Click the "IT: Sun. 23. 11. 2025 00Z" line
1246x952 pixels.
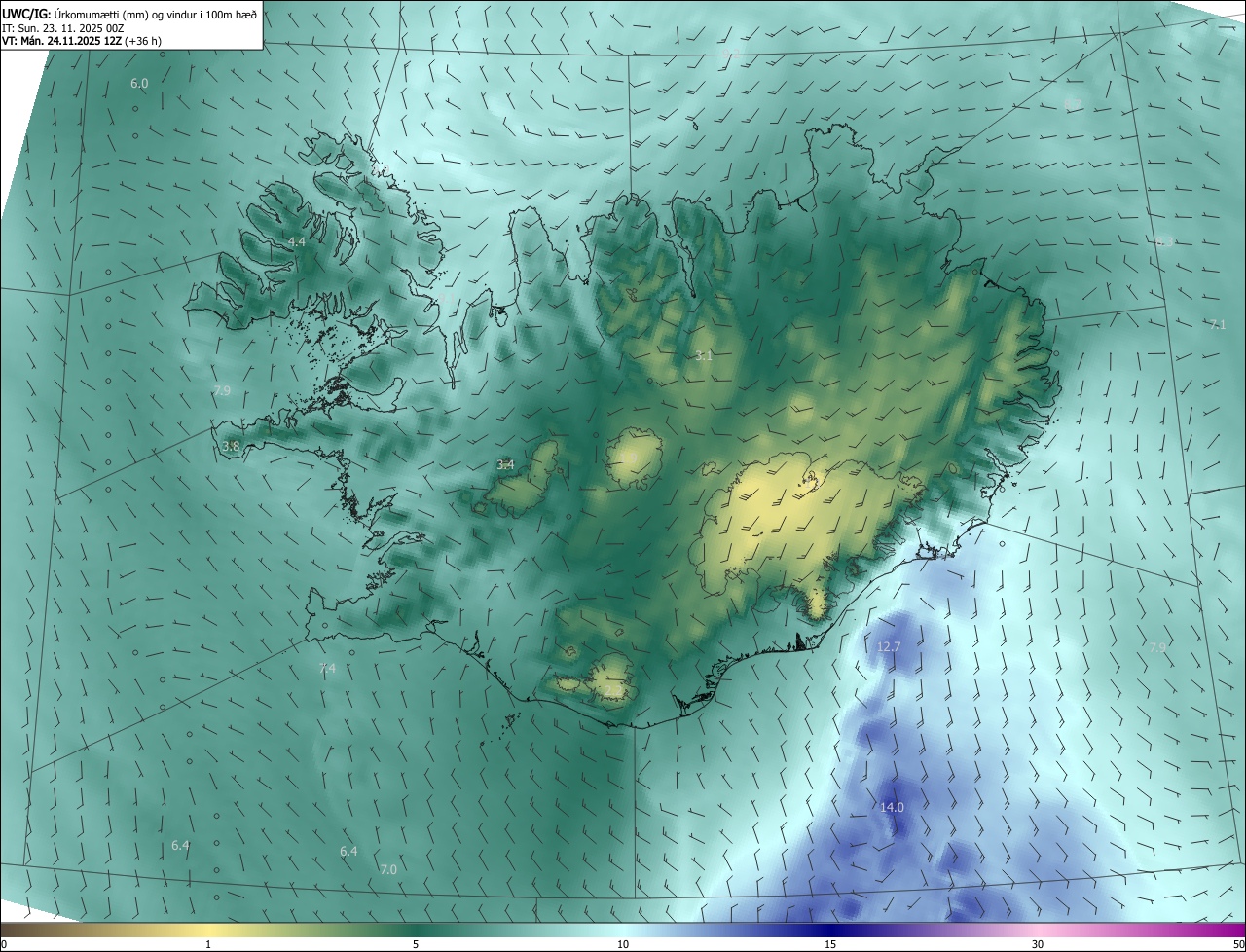click(x=62, y=27)
